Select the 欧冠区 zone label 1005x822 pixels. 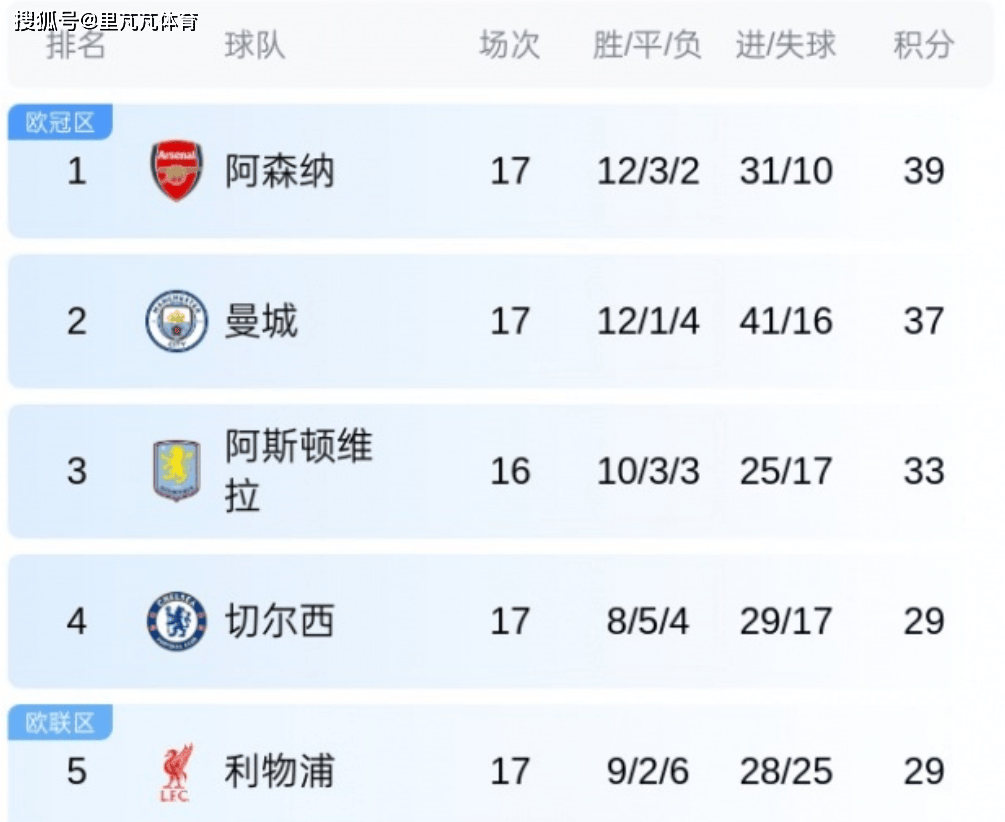(60, 123)
